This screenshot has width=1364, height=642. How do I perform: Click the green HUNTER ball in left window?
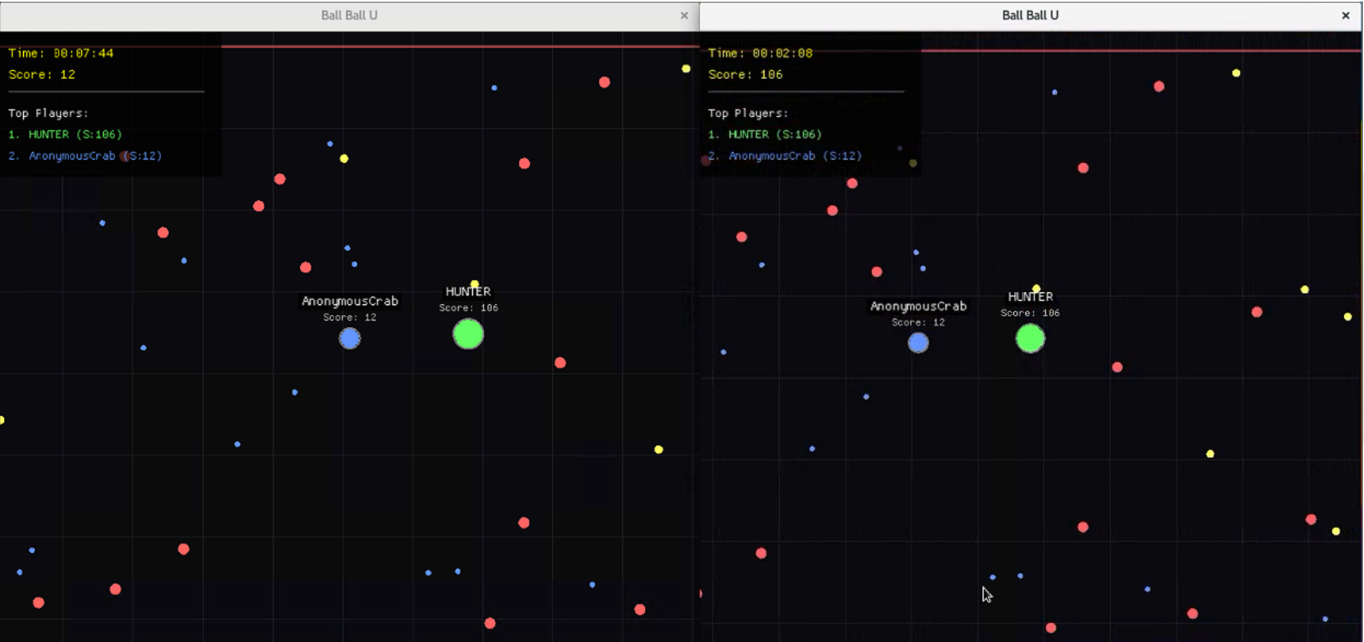point(468,334)
